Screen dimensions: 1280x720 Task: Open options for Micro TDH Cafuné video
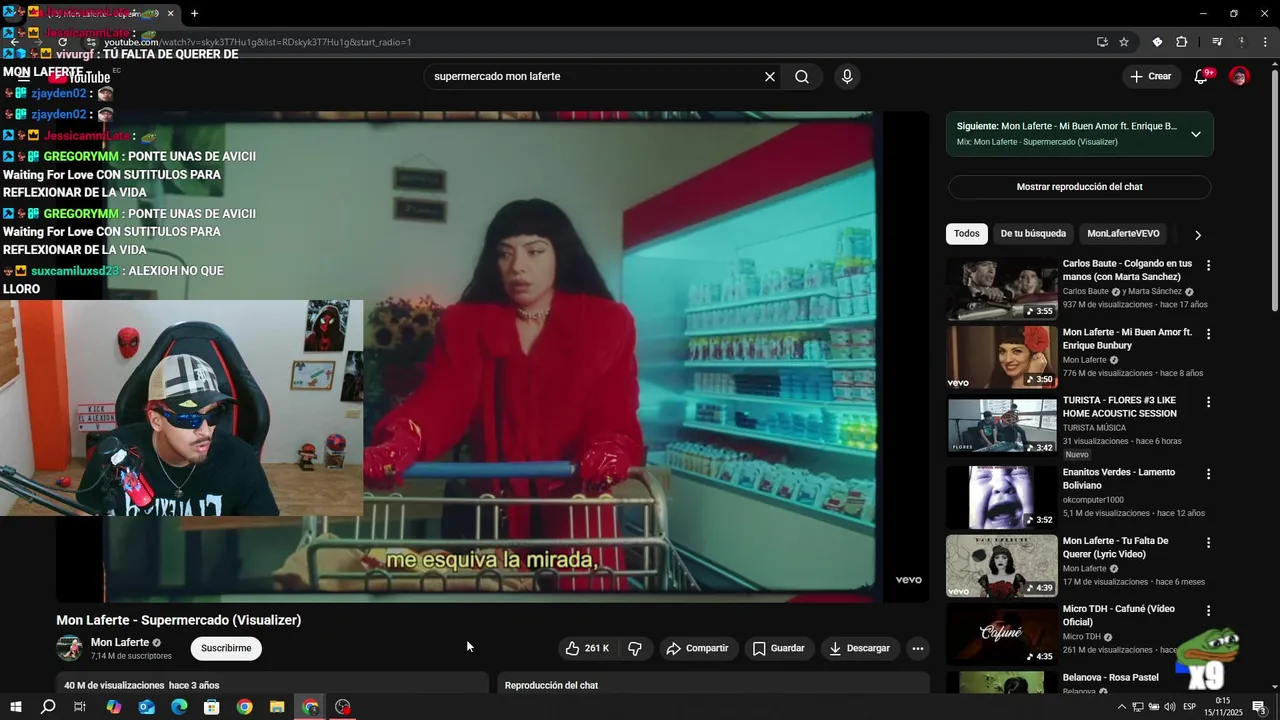pos(1208,610)
